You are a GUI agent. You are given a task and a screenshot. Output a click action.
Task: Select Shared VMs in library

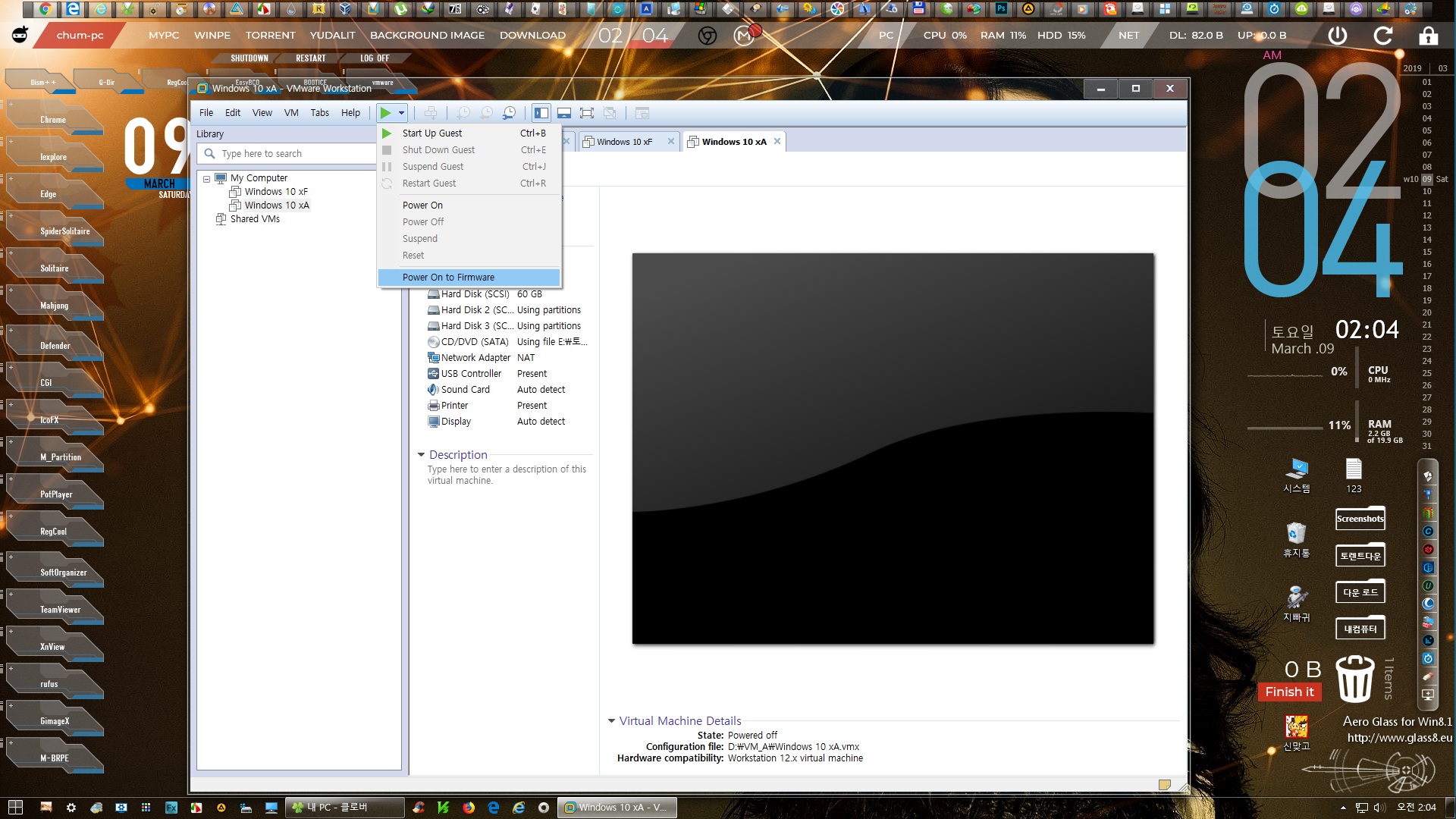(255, 219)
